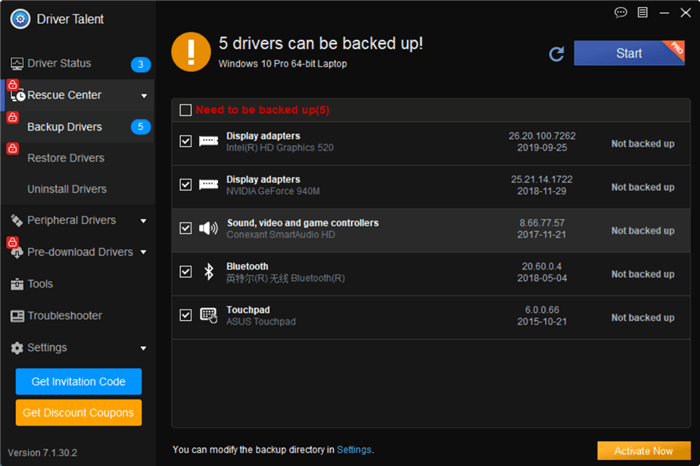
Task: Click the ASUS Touchpad device icon
Action: coord(208,316)
